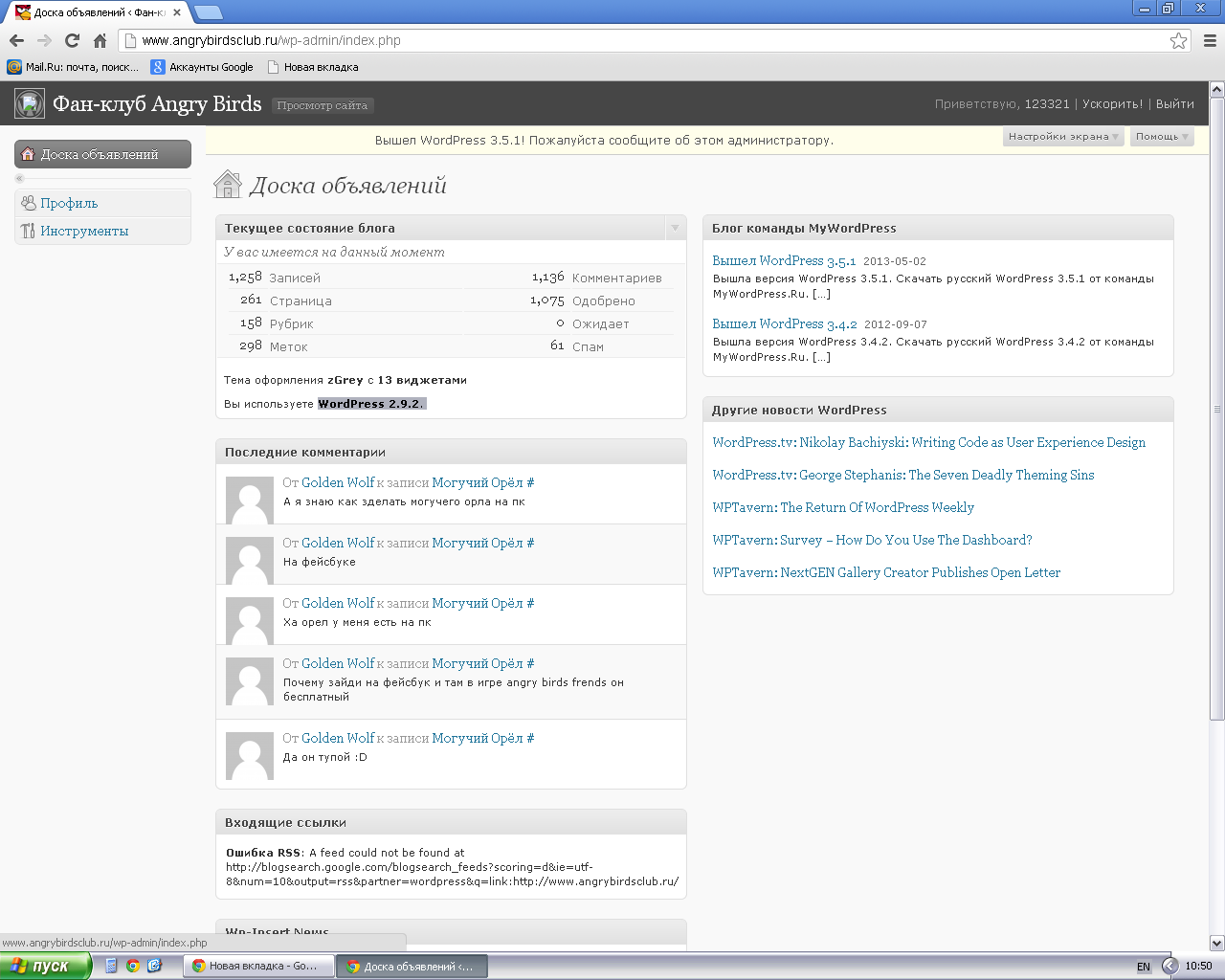The width and height of the screenshot is (1225, 980).
Task: Click the house icon beside the page title
Action: click(228, 184)
